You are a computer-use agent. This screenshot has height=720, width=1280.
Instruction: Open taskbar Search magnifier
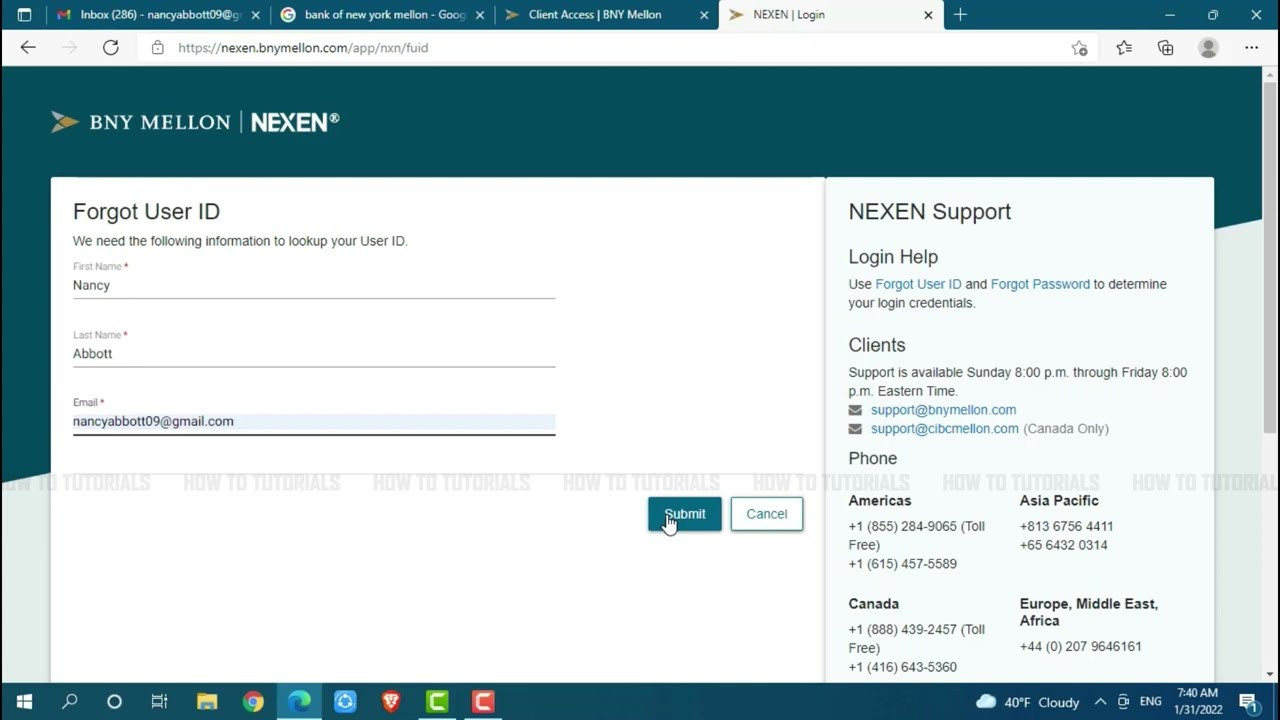click(69, 702)
